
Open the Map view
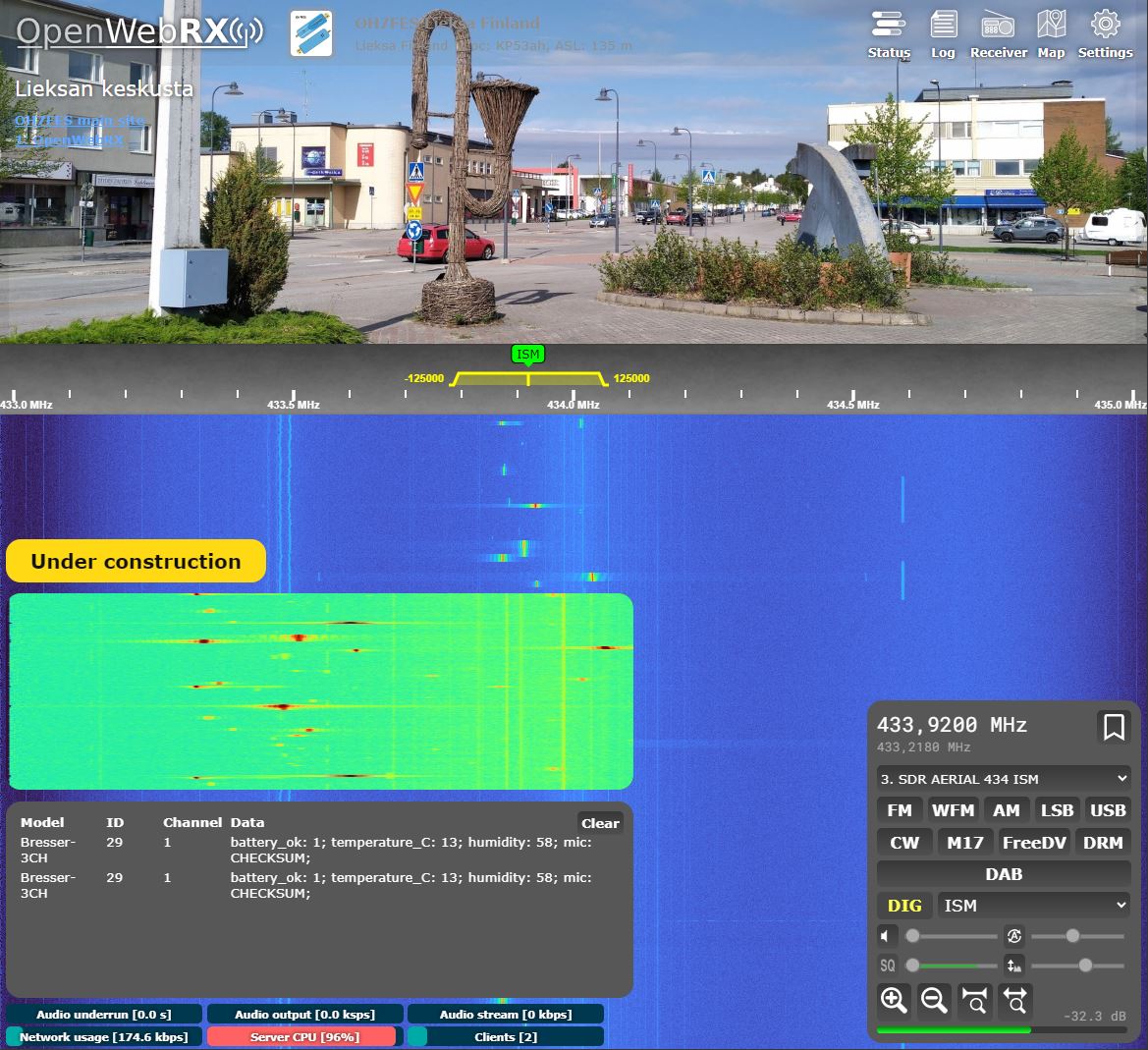pos(1051,34)
